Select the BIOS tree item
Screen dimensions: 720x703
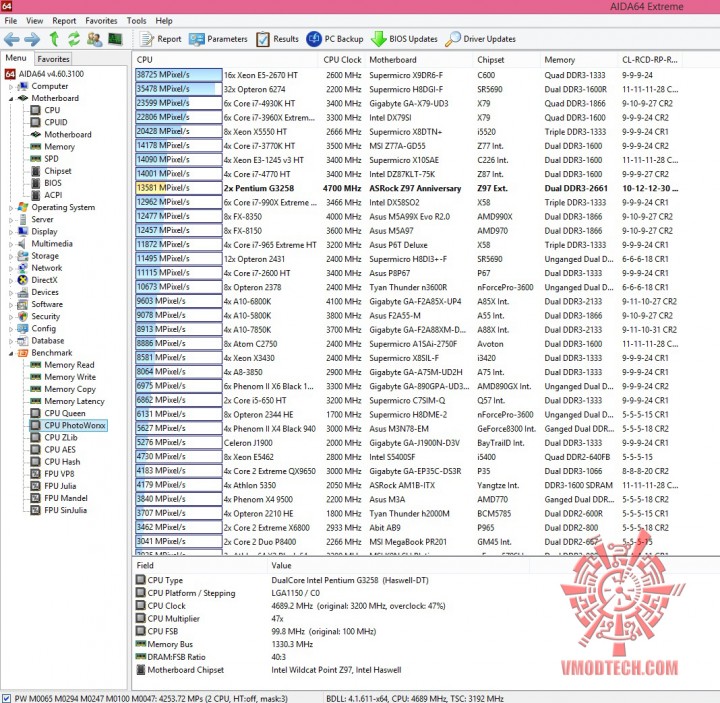pyautogui.click(x=46, y=183)
